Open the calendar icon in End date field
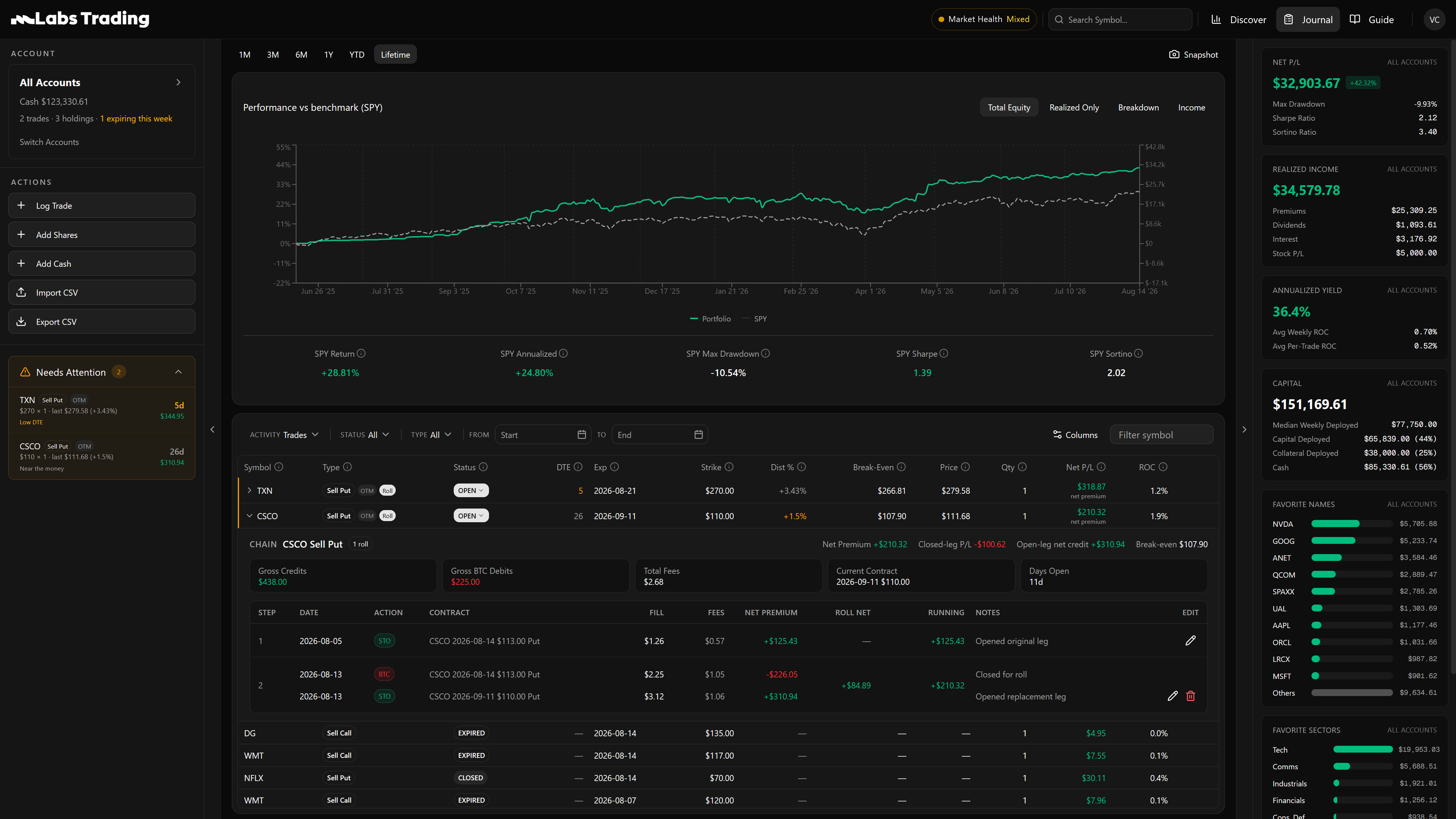This screenshot has width=1456, height=819. pos(699,435)
